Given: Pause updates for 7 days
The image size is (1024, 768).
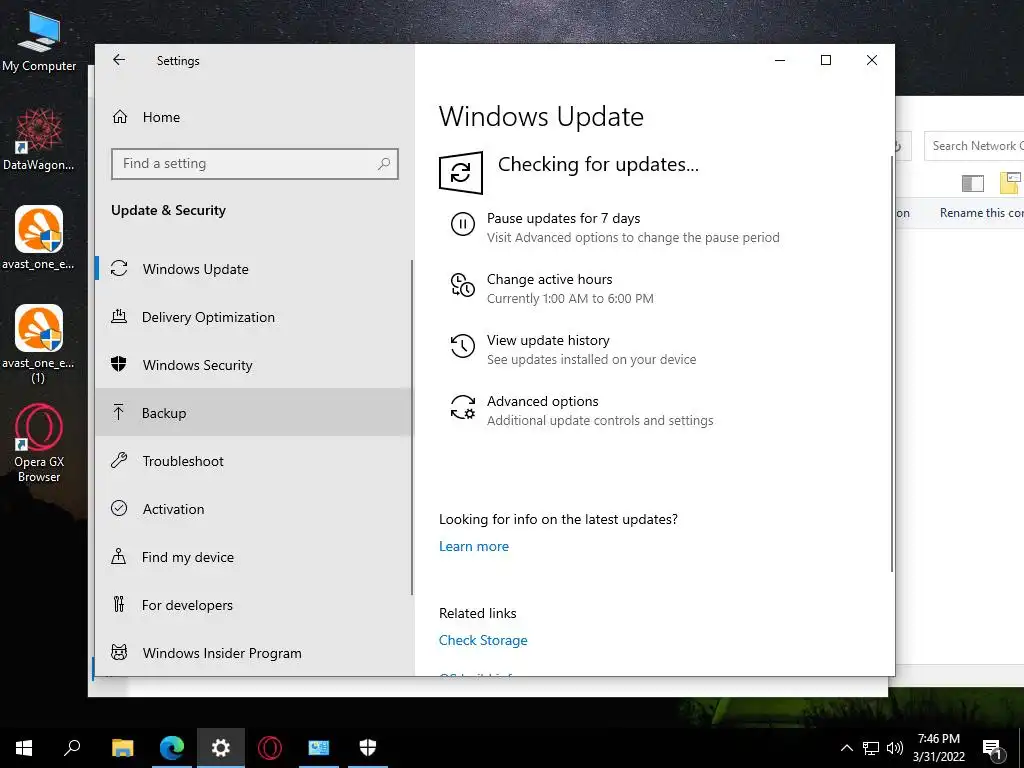Looking at the screenshot, I should (x=563, y=218).
